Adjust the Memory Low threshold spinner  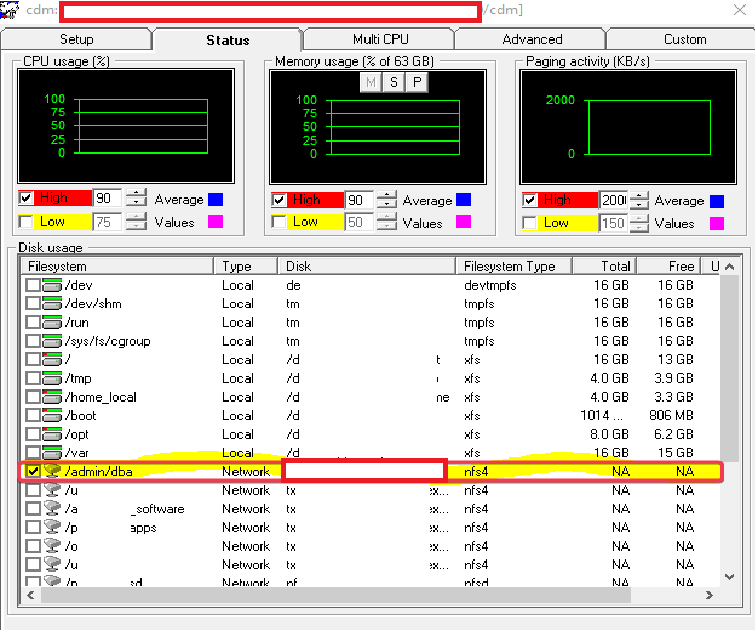pyautogui.click(x=386, y=222)
